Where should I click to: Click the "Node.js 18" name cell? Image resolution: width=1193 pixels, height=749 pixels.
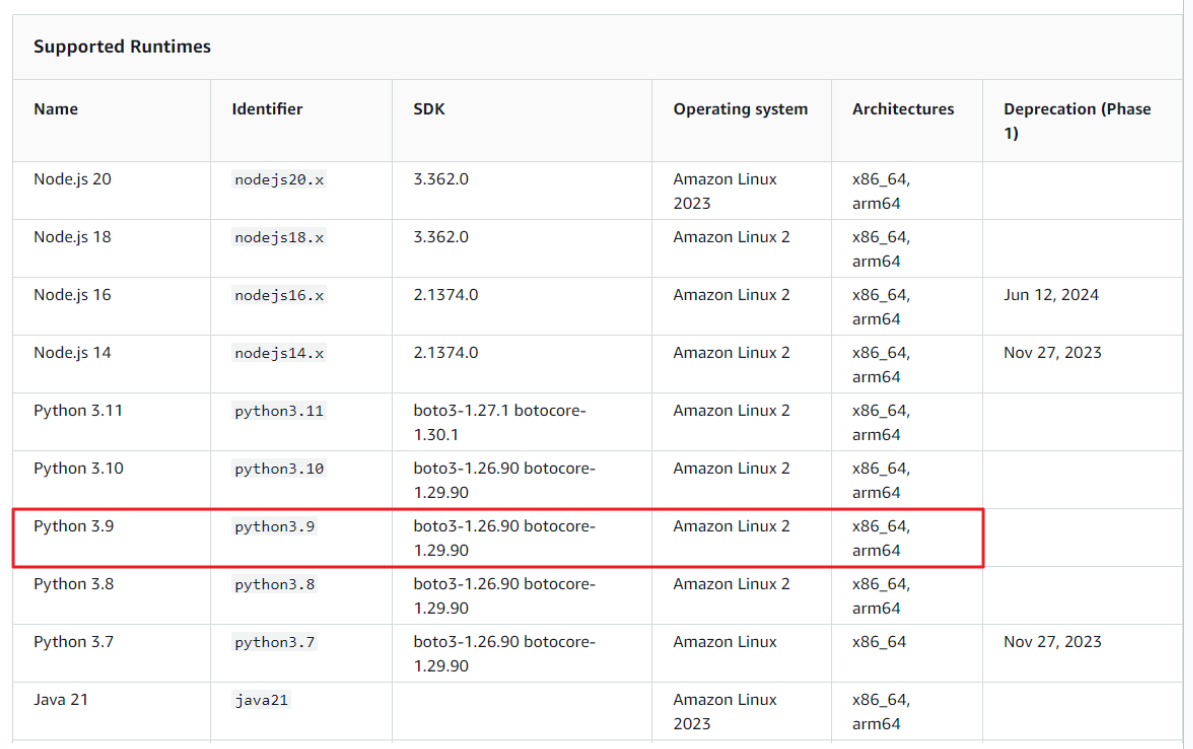[72, 237]
